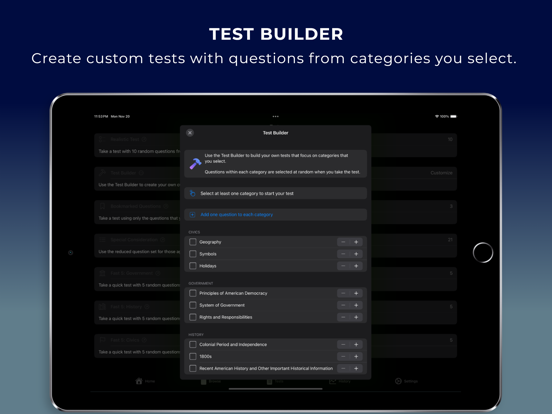The height and width of the screenshot is (414, 552).
Task: Tap plus for Recent American History row
Action: (356, 369)
